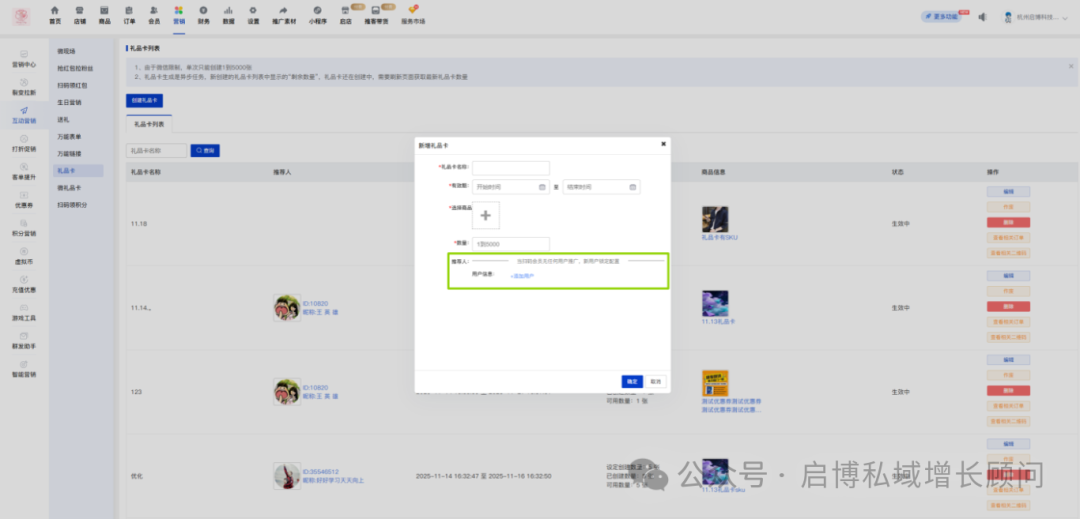Switch to the 礼品卡列表 tab
This screenshot has width=1080, height=519.
click(149, 124)
